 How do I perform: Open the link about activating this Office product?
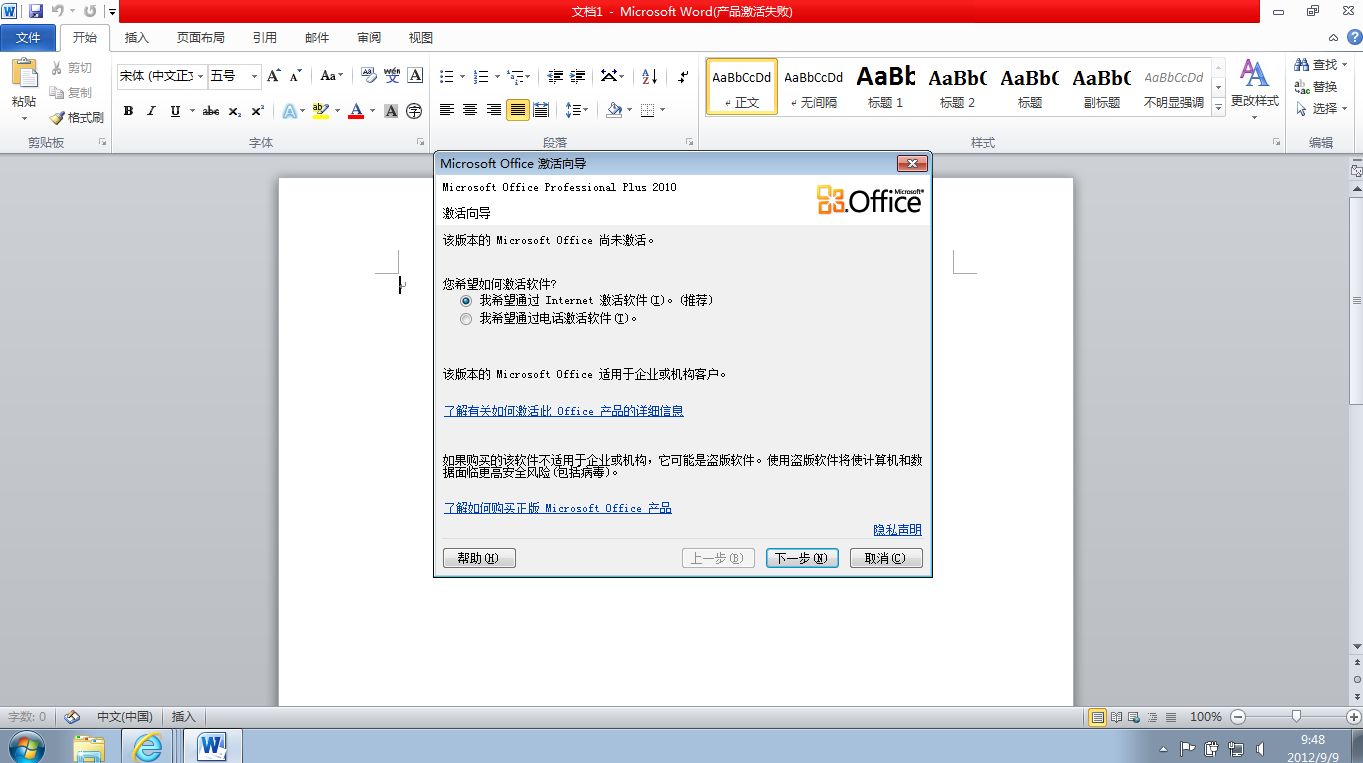click(x=564, y=411)
